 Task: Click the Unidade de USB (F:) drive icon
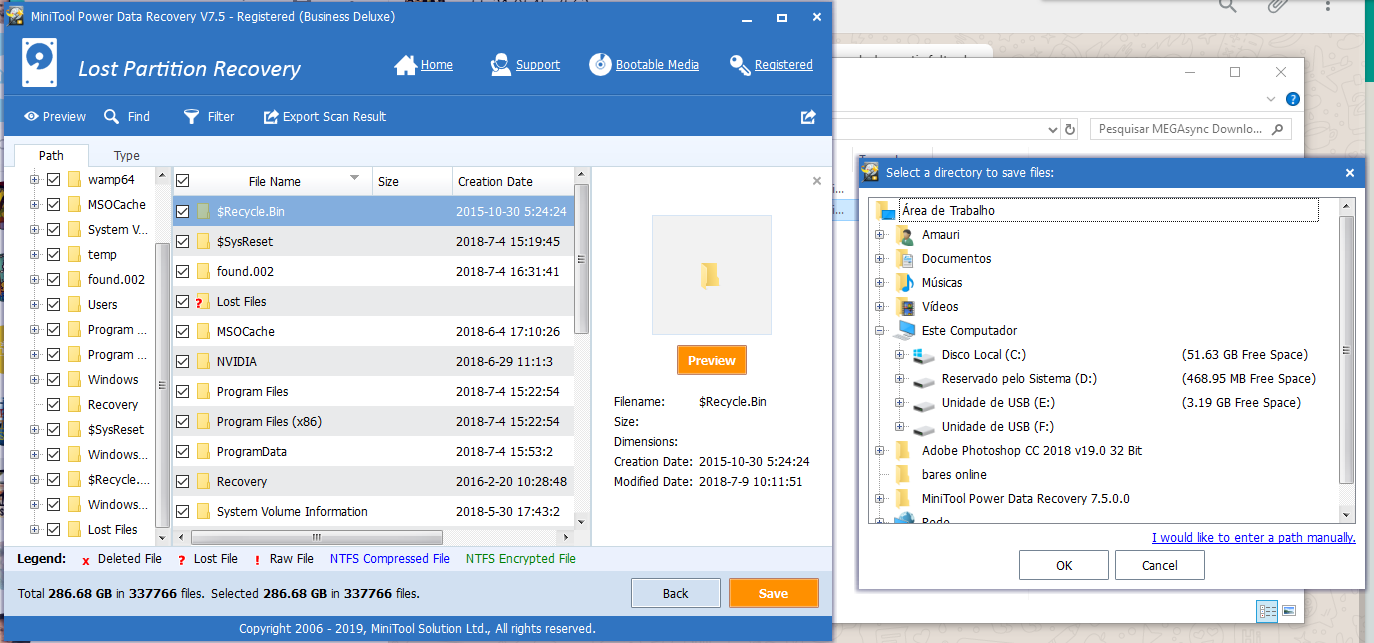coord(924,427)
